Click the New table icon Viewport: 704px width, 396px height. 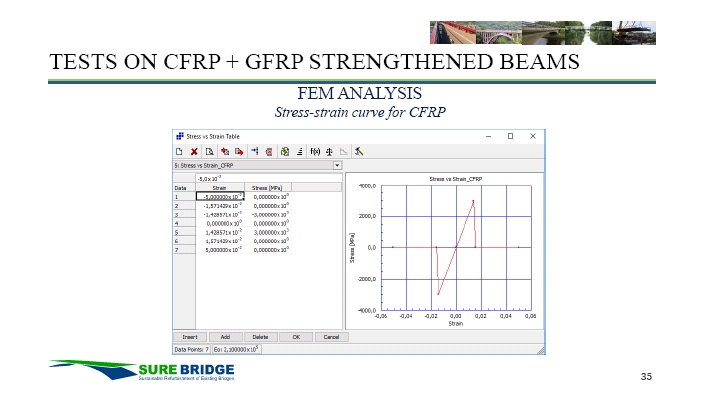(x=179, y=152)
